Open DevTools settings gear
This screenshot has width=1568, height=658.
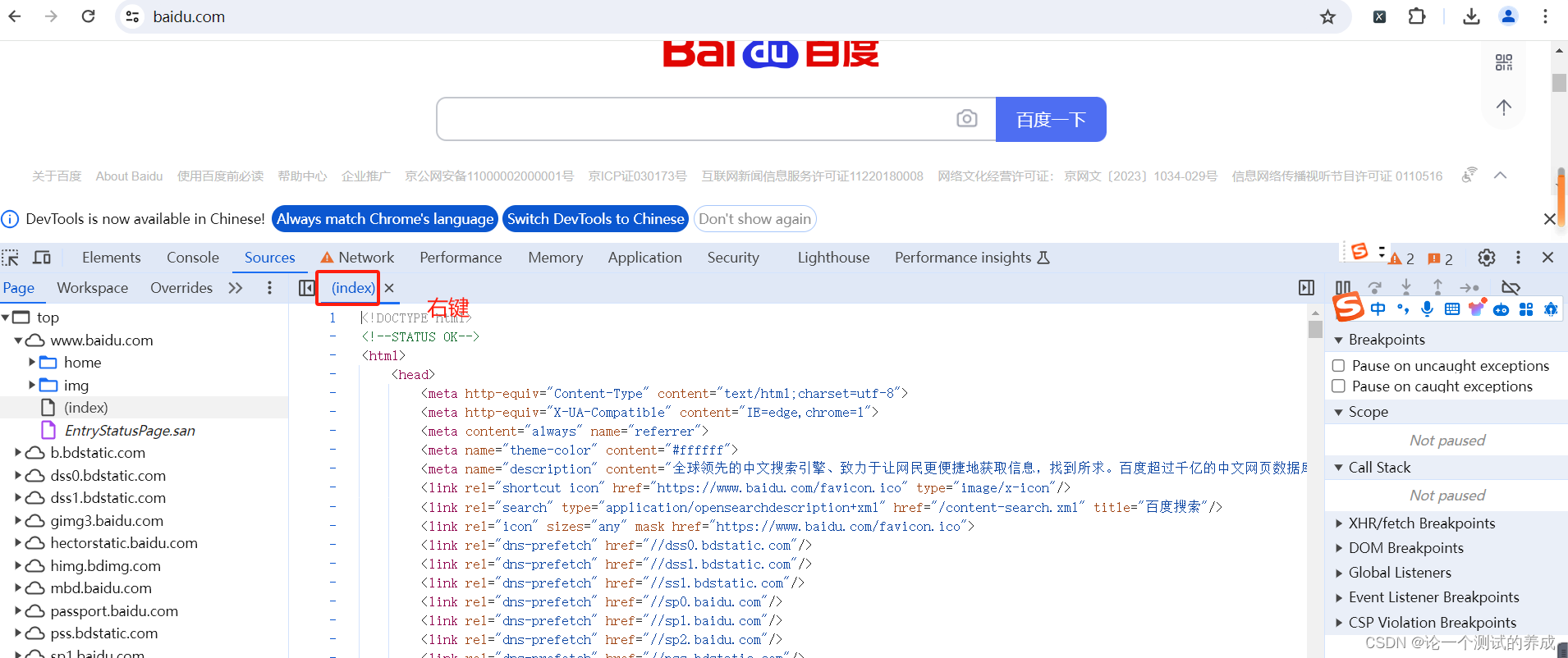(1486, 258)
